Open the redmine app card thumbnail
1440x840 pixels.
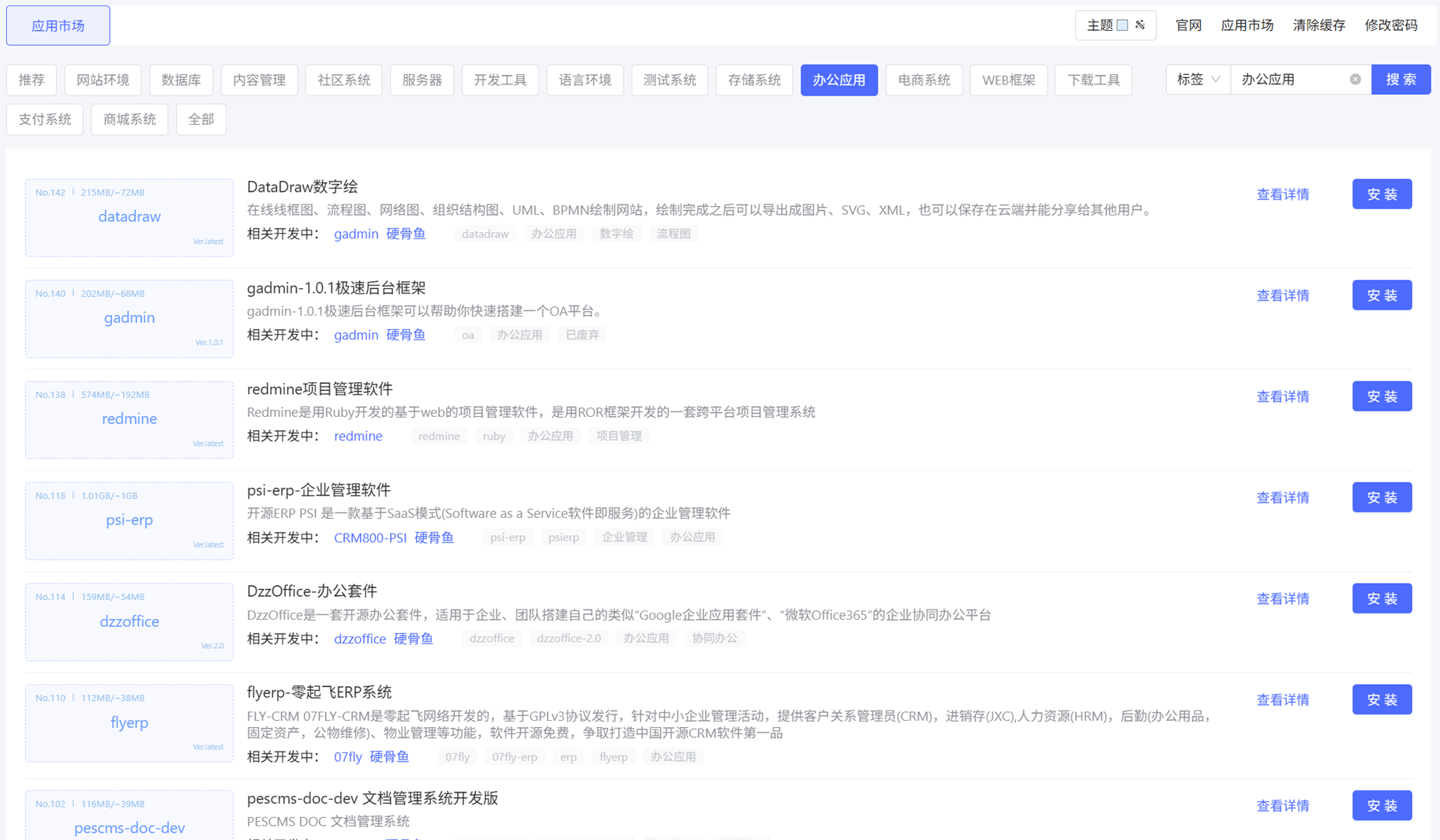(x=129, y=419)
